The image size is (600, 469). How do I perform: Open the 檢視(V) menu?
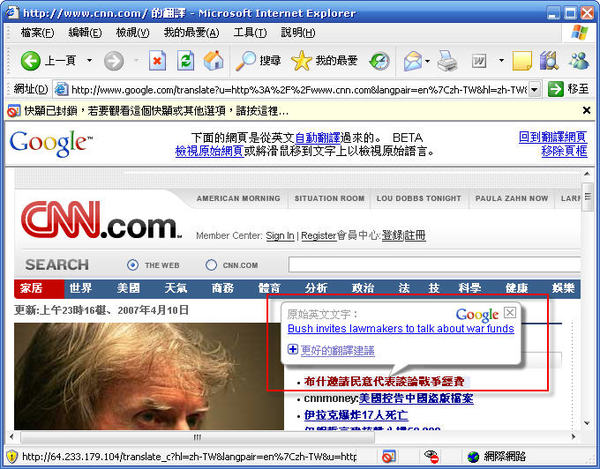pyautogui.click(x=133, y=33)
